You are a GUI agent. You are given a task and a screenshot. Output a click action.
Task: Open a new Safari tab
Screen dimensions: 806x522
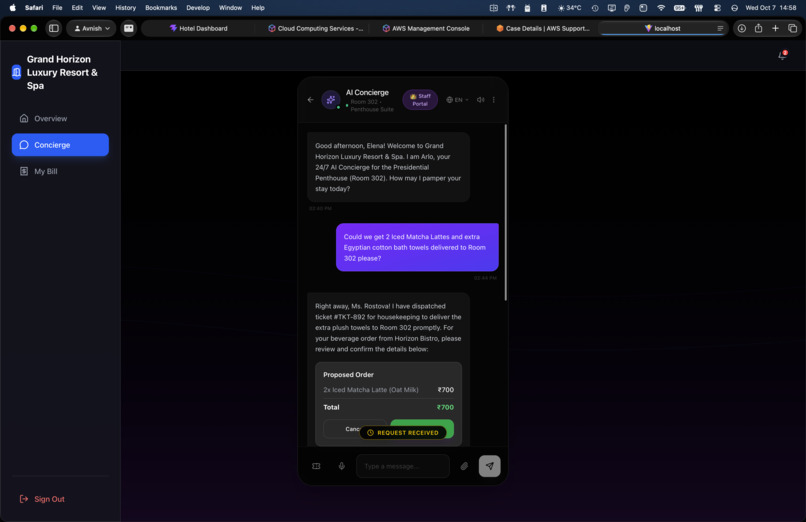pyautogui.click(x=775, y=28)
